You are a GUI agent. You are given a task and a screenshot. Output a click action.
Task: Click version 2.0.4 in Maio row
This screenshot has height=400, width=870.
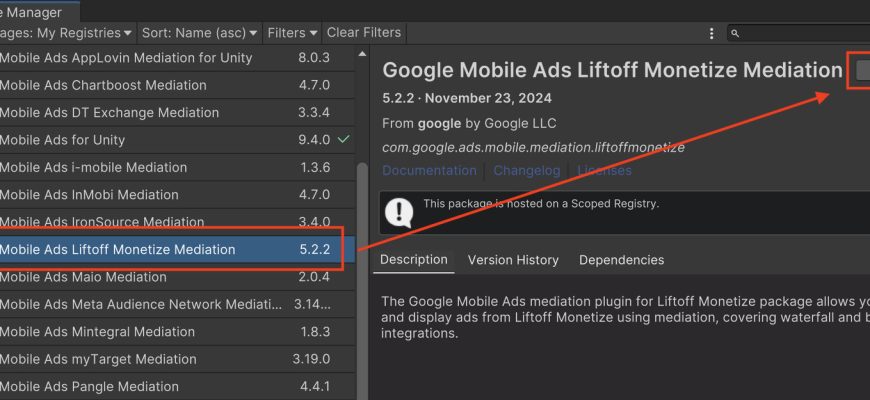point(314,277)
